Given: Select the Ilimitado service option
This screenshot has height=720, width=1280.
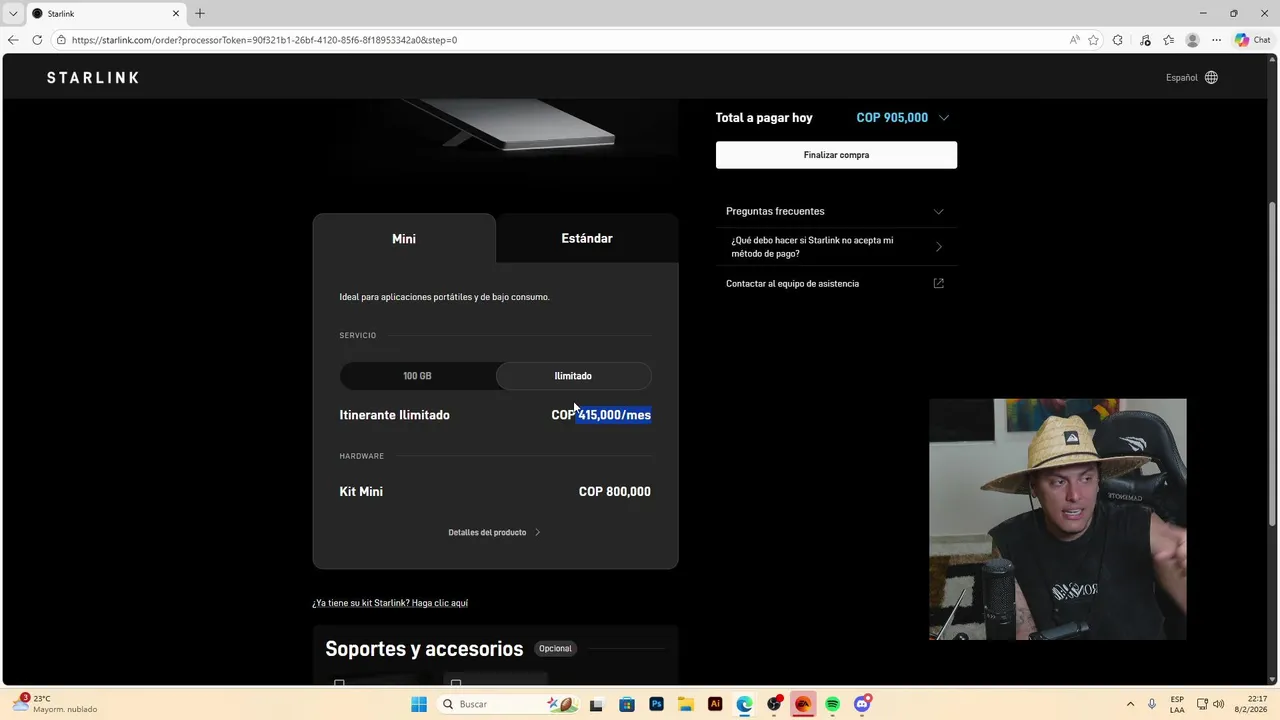Looking at the screenshot, I should [x=573, y=376].
